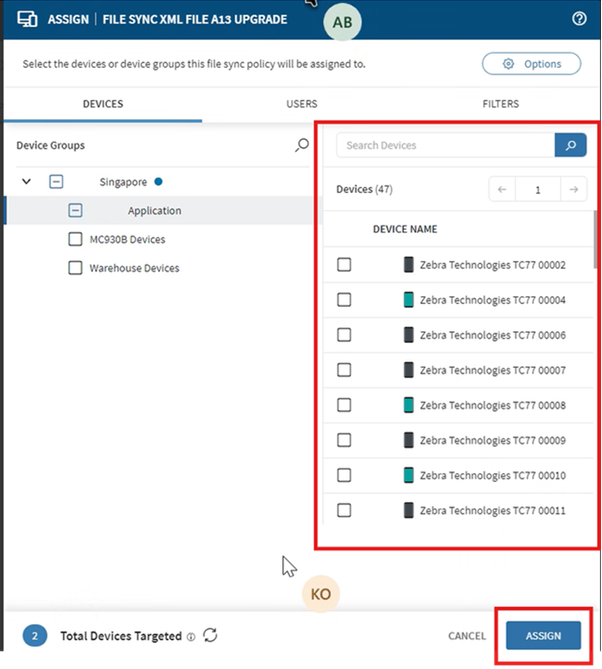Click the teal device icon for TC77 00008
This screenshot has height=669, width=602.
[408, 404]
